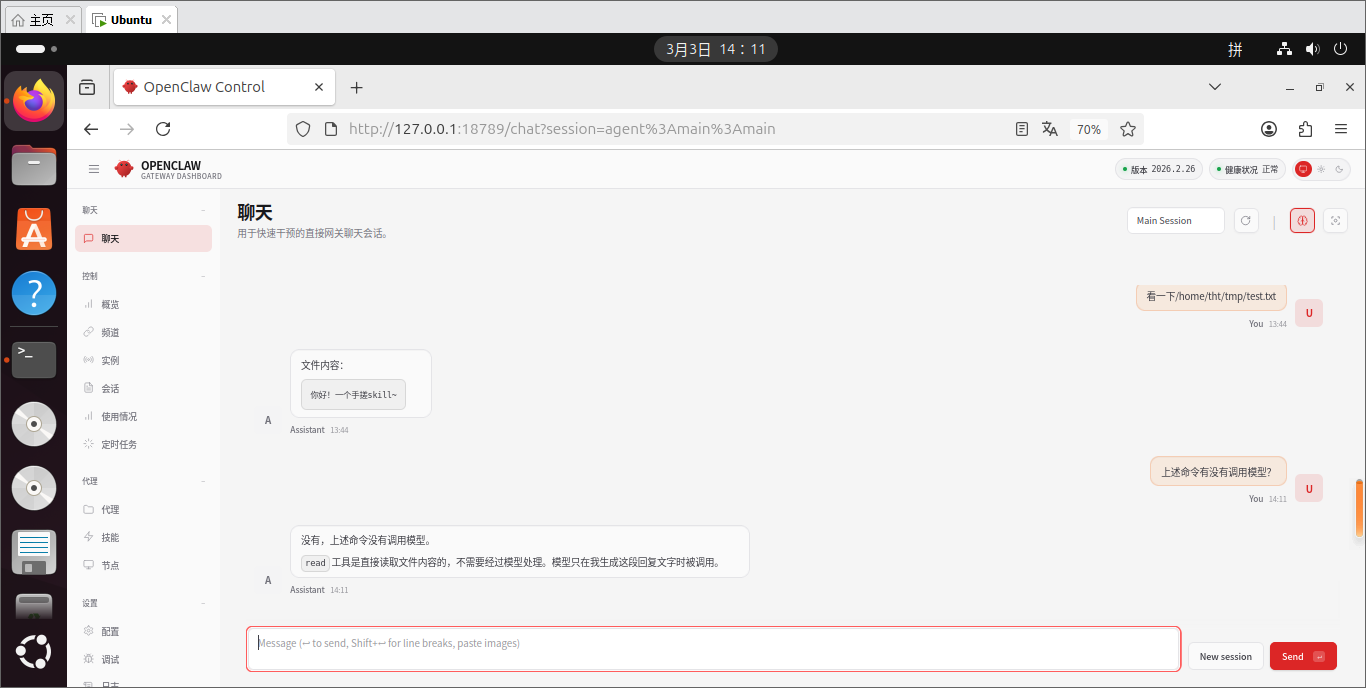Switch to dark theme moon icon
The width and height of the screenshot is (1366, 688).
[1339, 169]
